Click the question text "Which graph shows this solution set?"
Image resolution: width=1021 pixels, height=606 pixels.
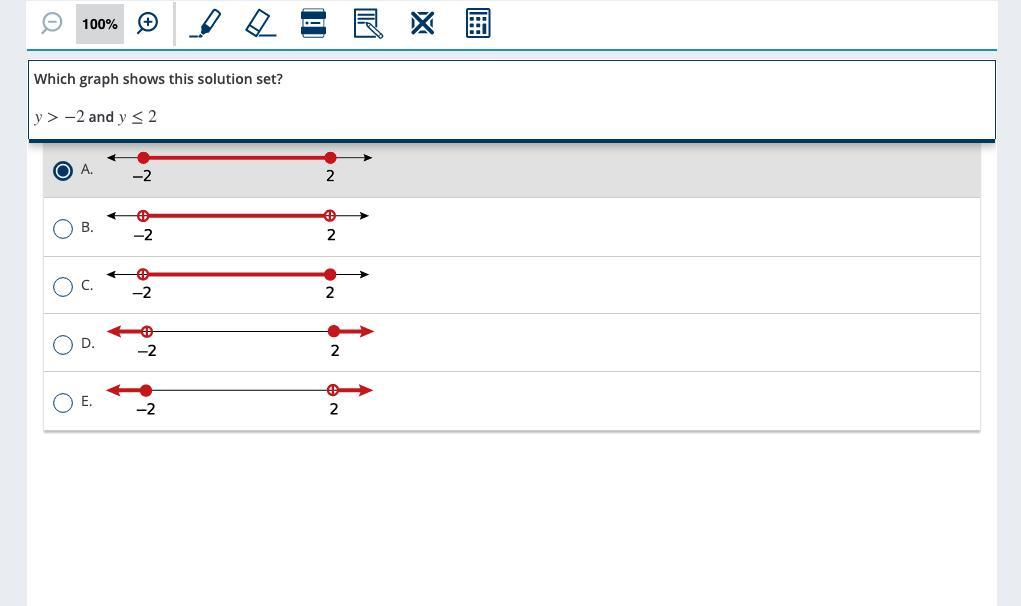point(158,79)
